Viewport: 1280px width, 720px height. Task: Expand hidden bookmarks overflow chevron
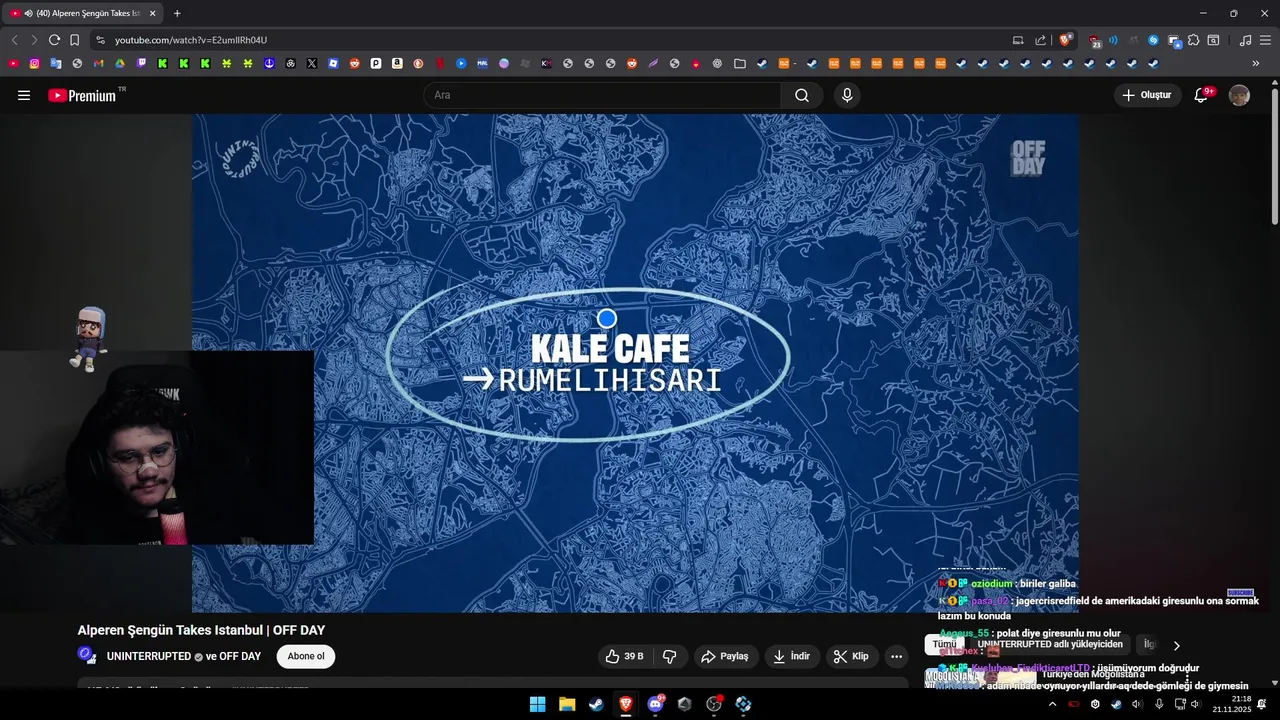point(1256,63)
